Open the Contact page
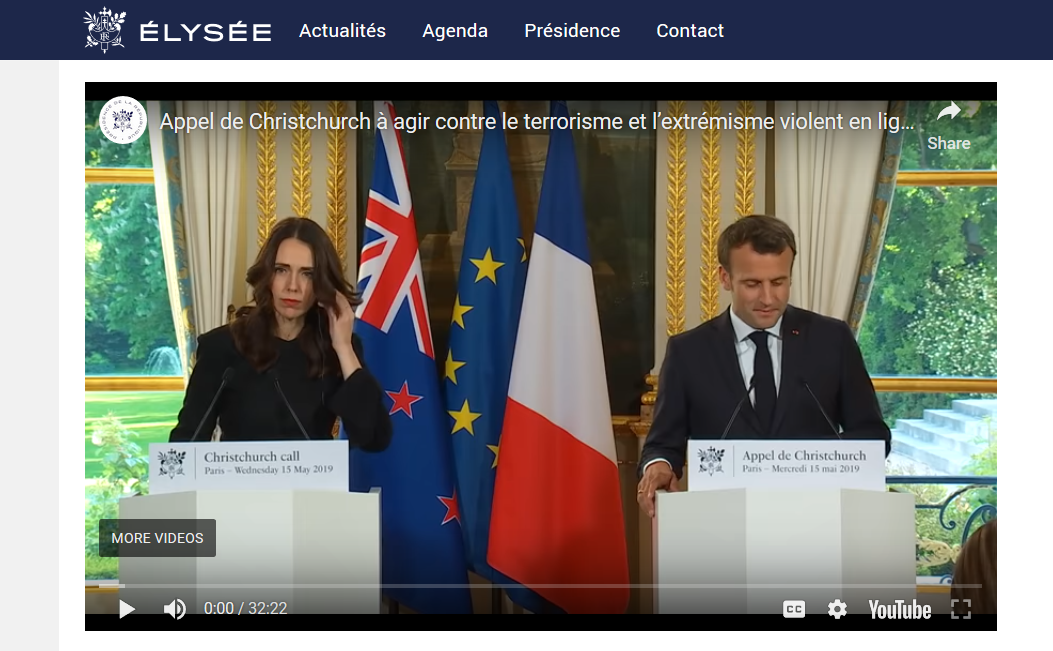The height and width of the screenshot is (651, 1053). point(690,31)
